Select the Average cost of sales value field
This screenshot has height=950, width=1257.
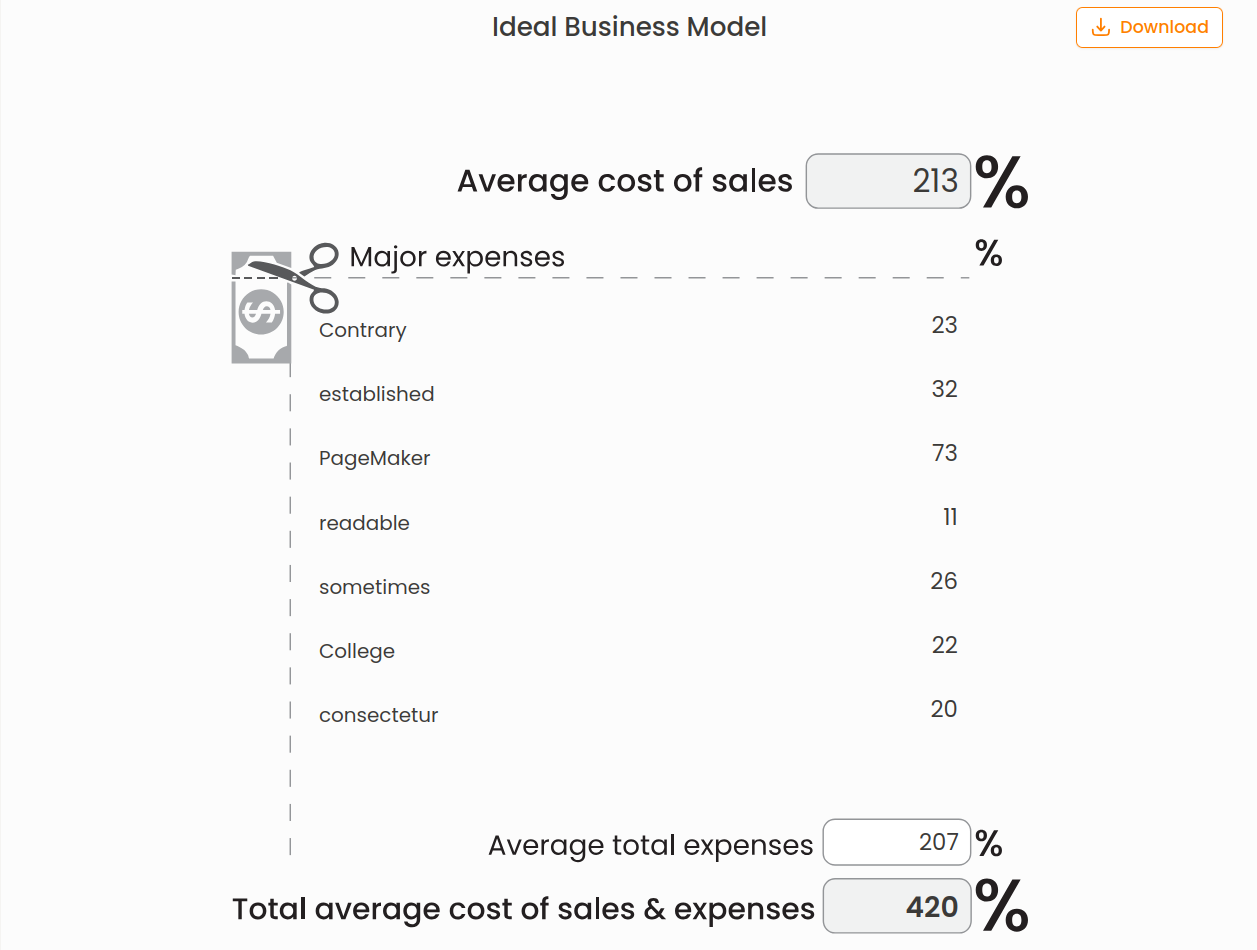pyautogui.click(x=887, y=181)
